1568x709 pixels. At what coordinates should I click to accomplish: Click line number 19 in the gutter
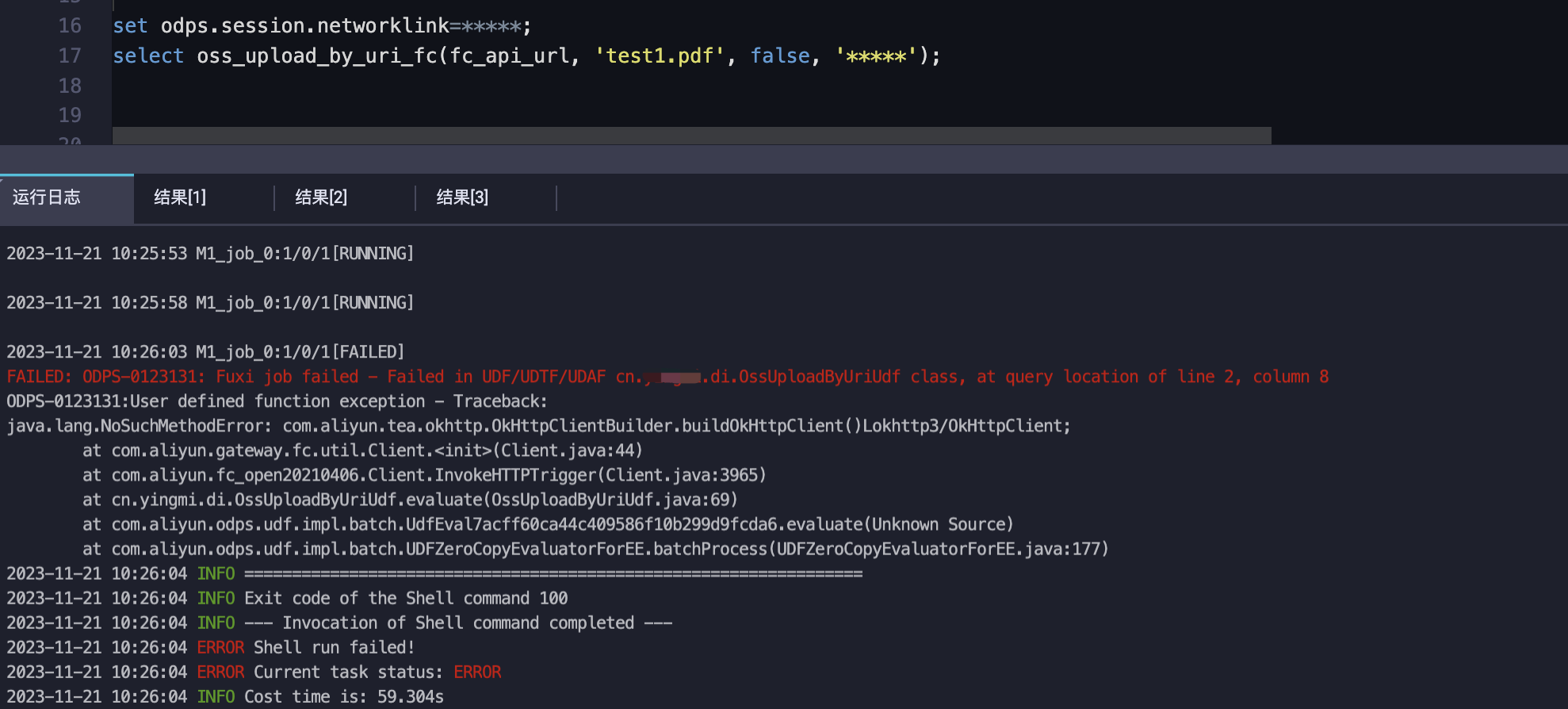click(70, 116)
